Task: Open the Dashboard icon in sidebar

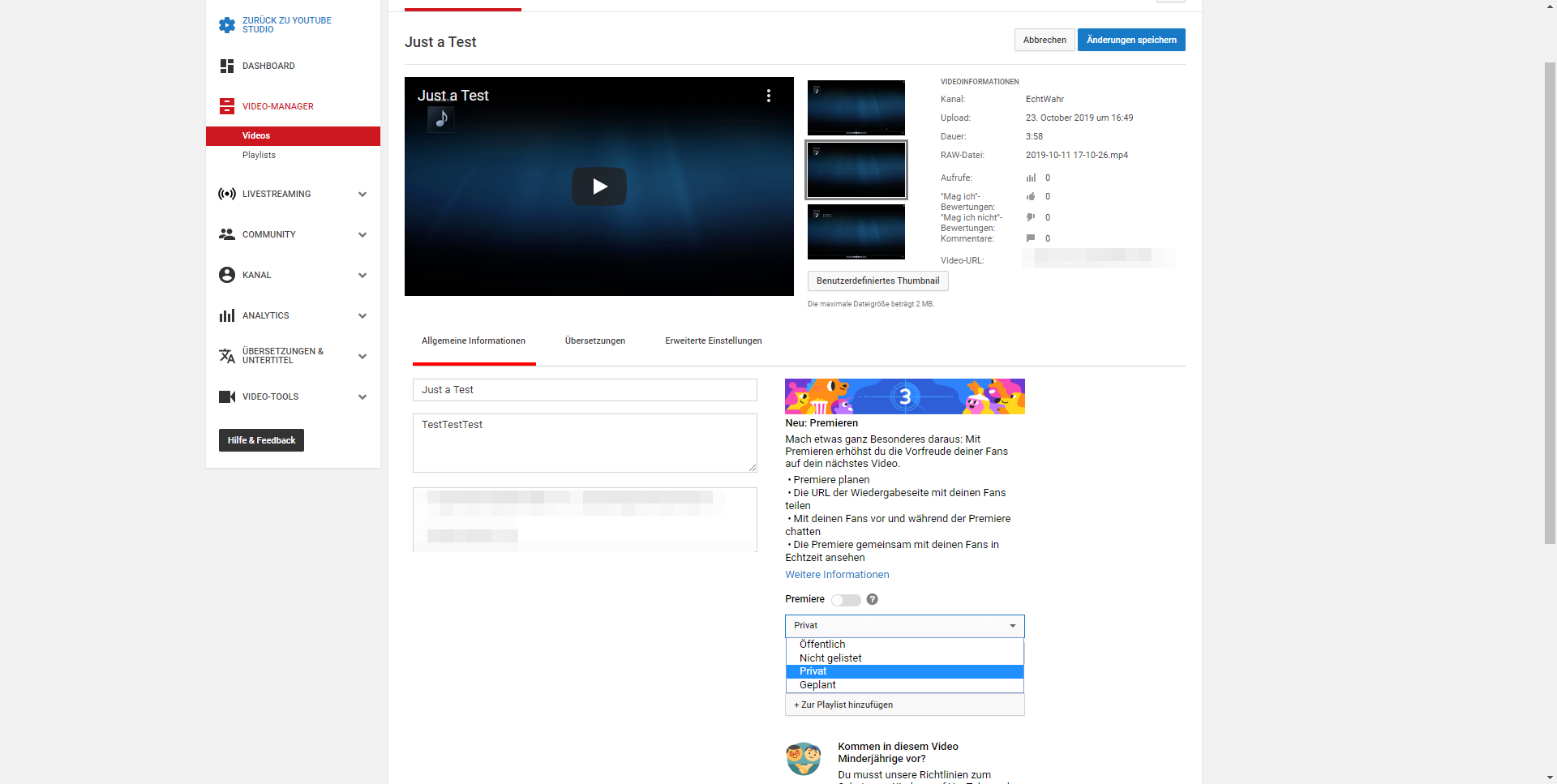Action: click(x=227, y=66)
